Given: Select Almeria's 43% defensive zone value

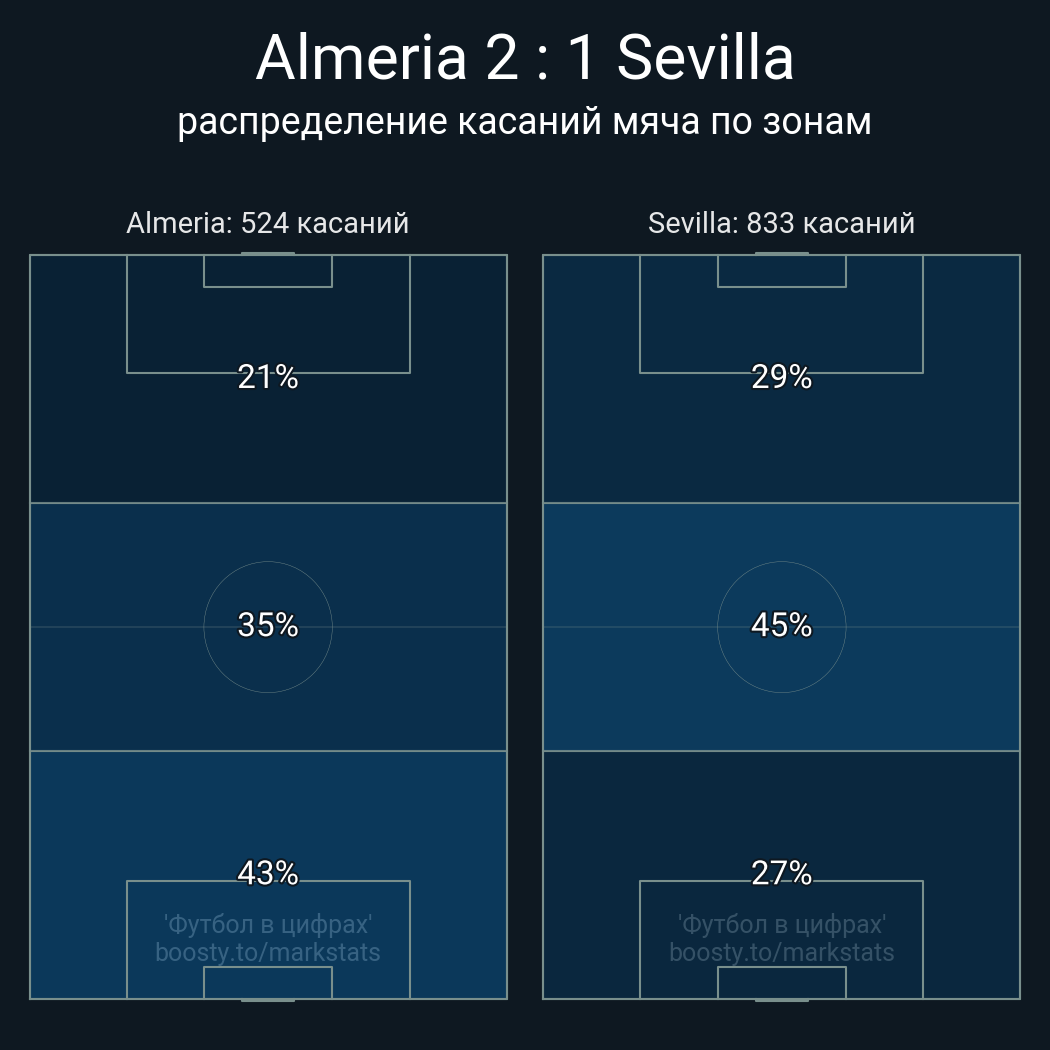Looking at the screenshot, I should [x=268, y=873].
